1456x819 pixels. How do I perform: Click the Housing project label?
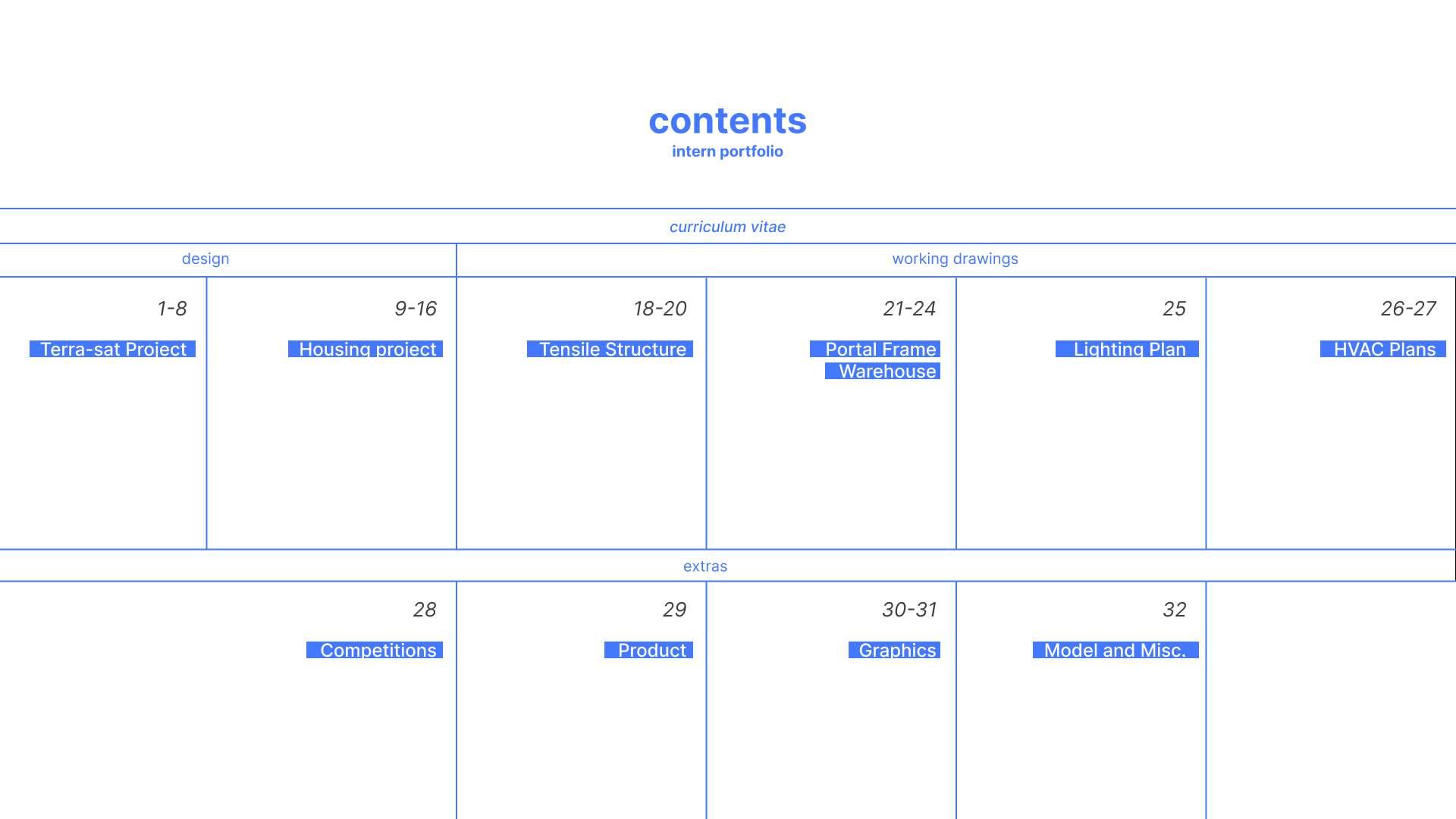pos(366,349)
